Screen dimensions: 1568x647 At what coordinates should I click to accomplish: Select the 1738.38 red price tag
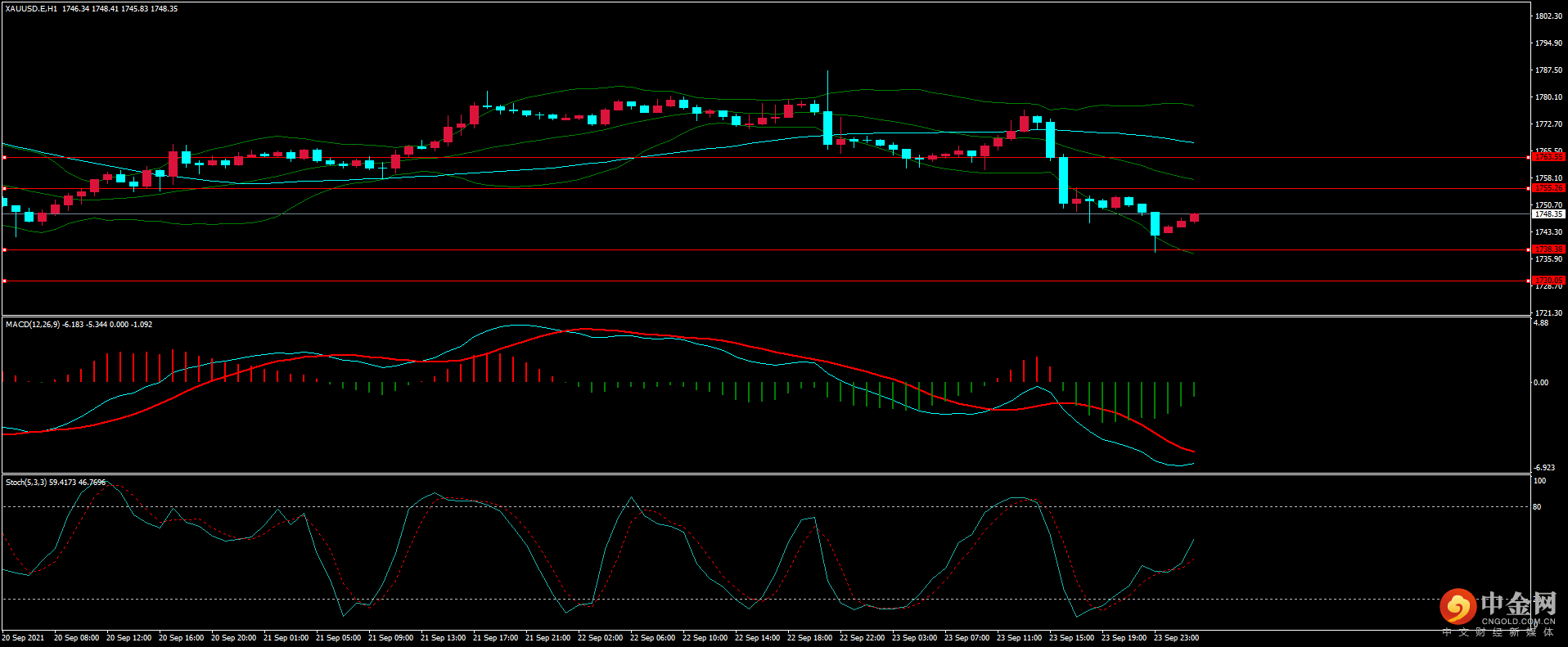pyautogui.click(x=1548, y=249)
